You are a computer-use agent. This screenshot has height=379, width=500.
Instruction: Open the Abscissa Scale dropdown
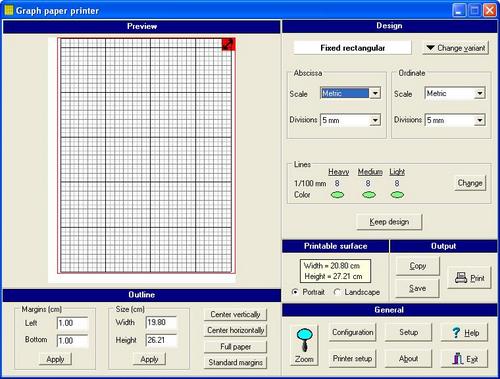(x=375, y=93)
